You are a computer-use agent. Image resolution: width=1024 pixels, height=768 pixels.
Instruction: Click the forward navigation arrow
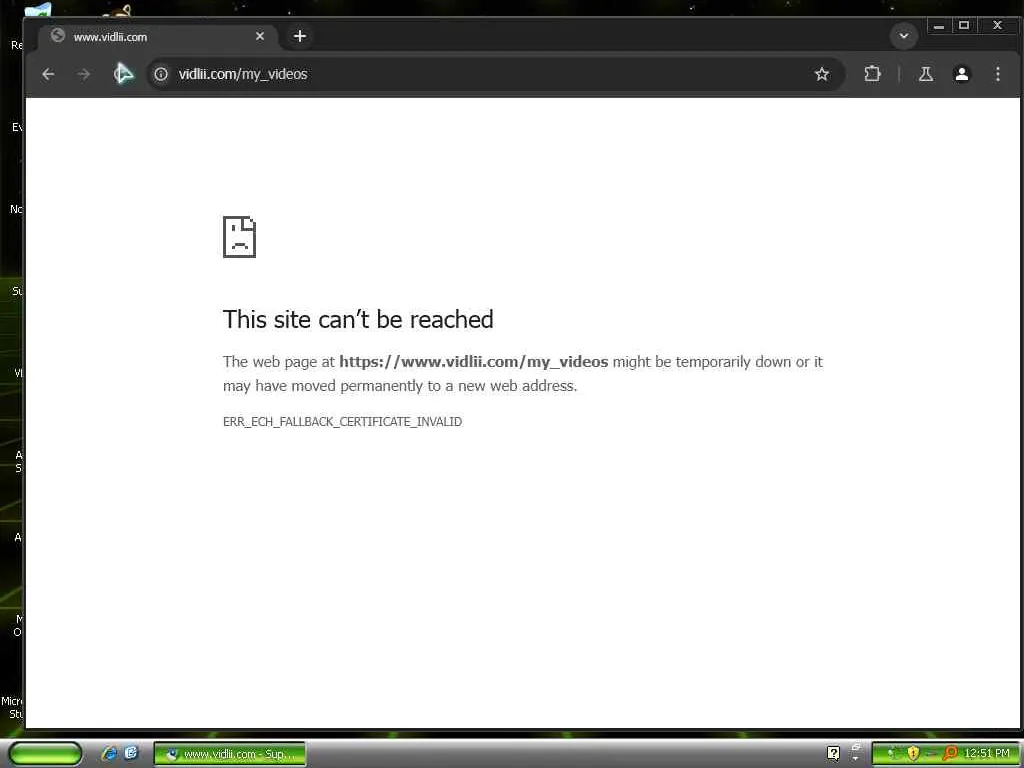pyautogui.click(x=84, y=74)
